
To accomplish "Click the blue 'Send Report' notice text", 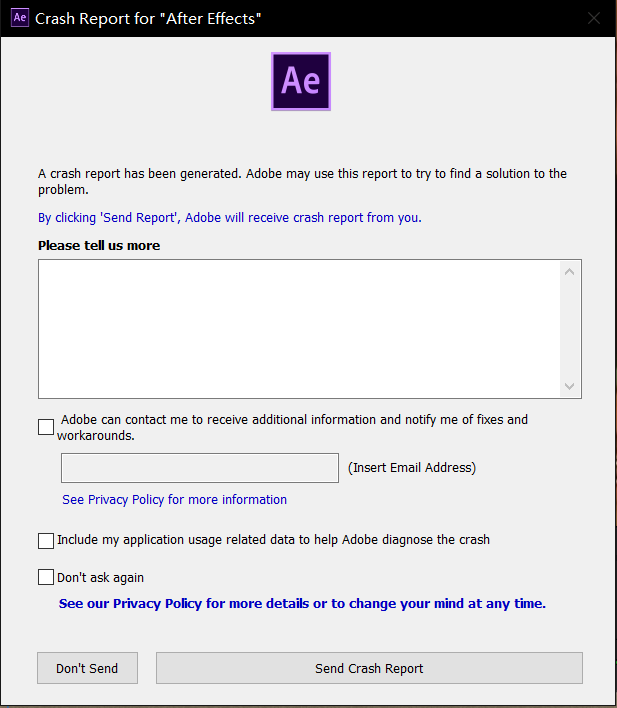I will click(230, 217).
